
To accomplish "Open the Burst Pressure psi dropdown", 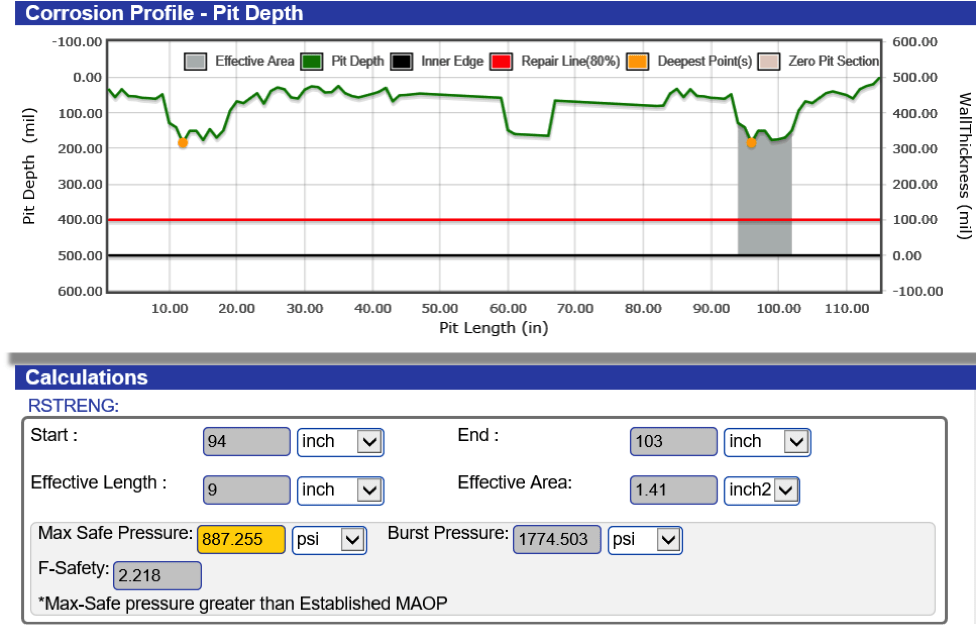I will pyautogui.click(x=645, y=540).
